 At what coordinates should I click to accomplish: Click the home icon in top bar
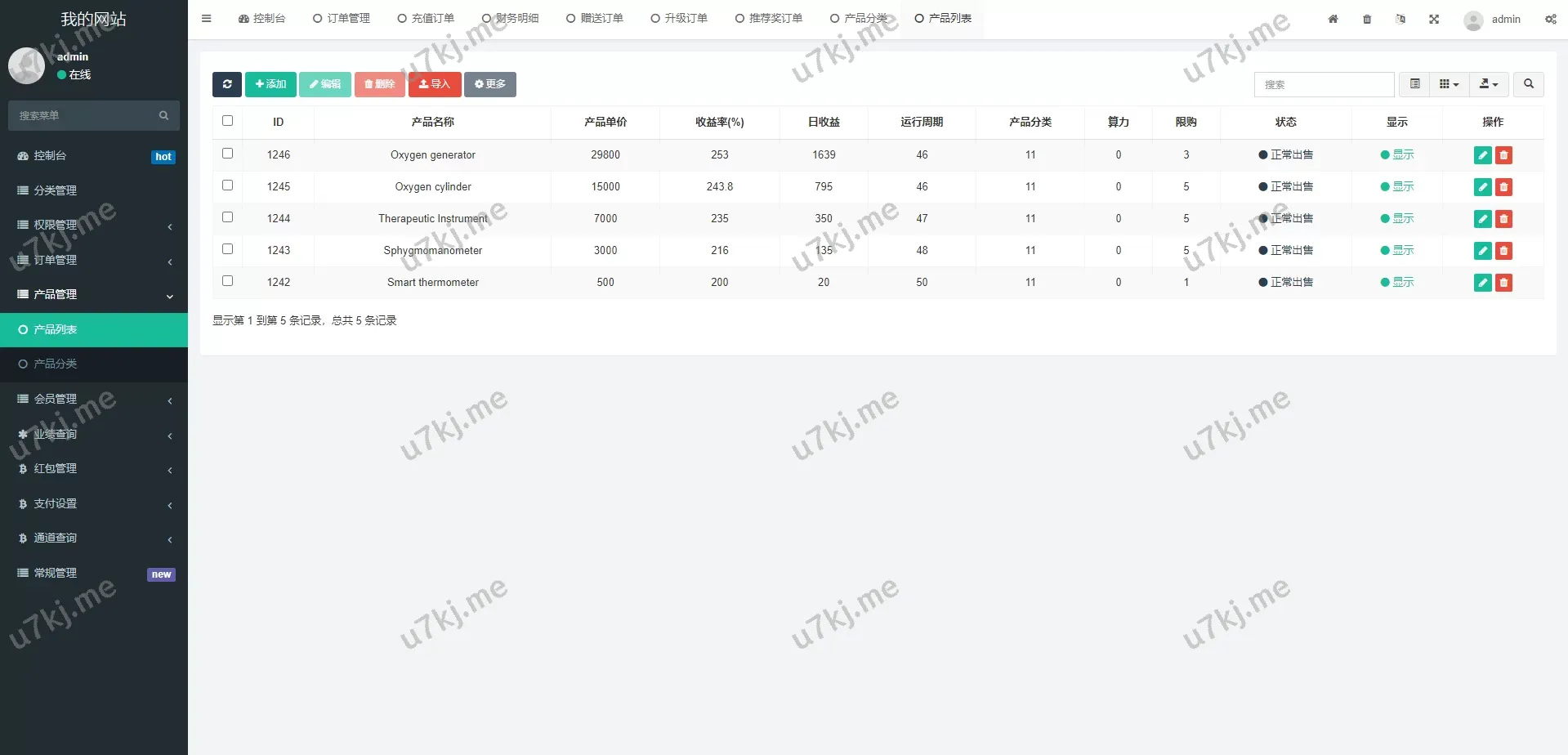[1333, 19]
